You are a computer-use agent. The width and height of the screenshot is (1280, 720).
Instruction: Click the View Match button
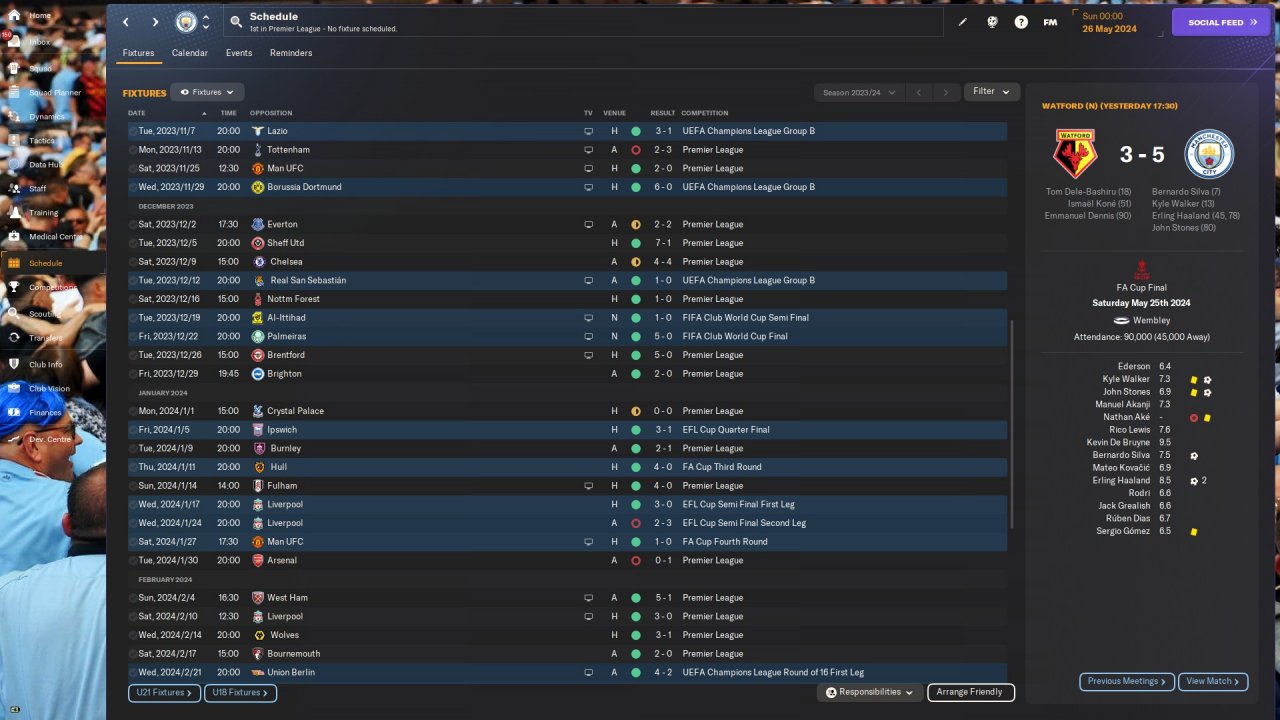point(1213,681)
